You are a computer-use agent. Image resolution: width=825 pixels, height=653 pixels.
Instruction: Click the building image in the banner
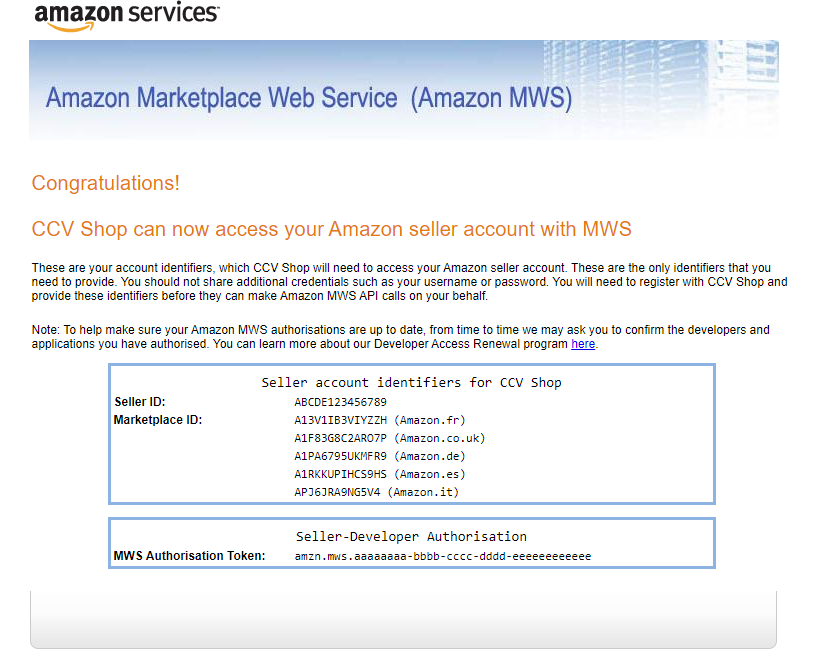tap(658, 85)
